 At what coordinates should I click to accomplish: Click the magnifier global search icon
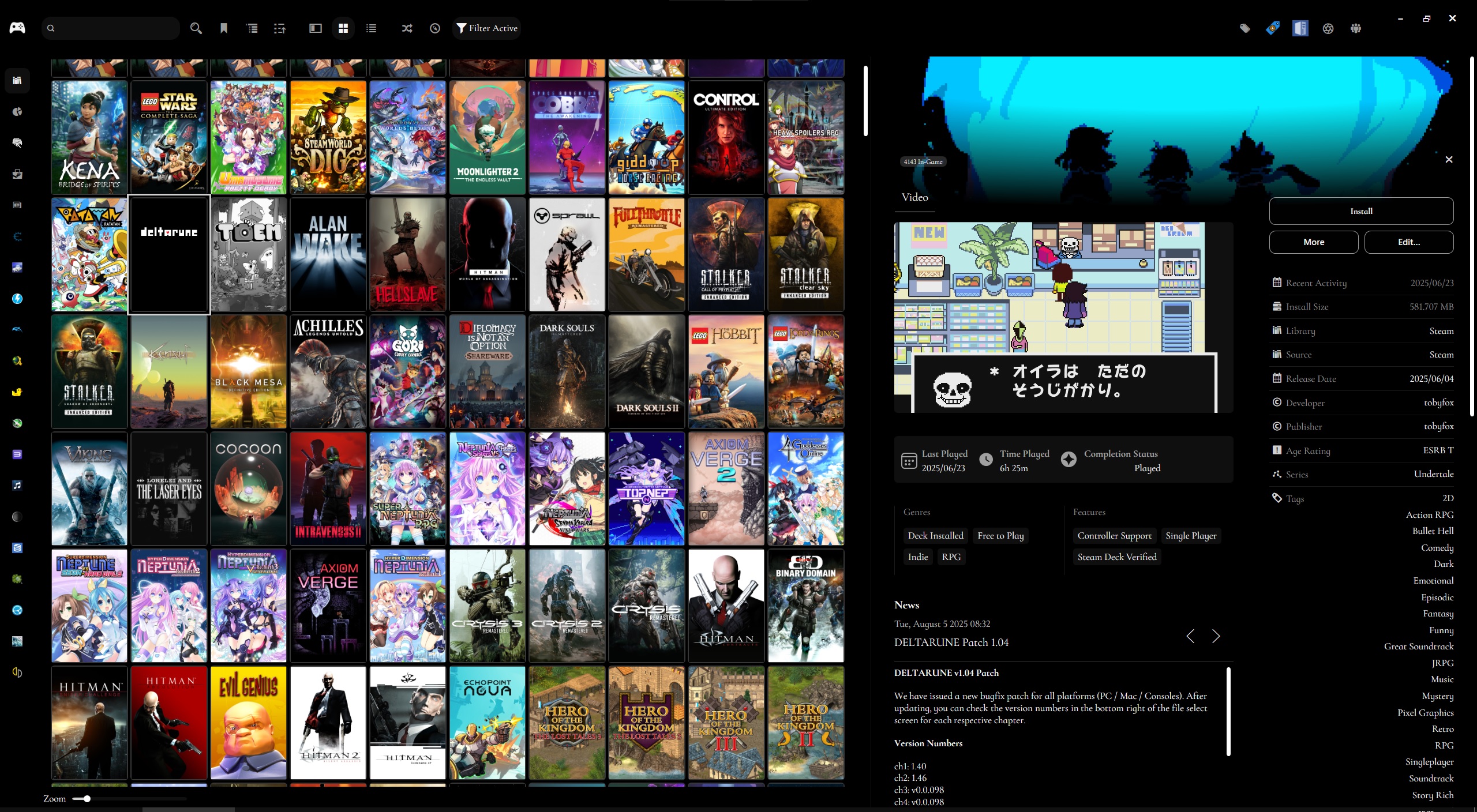(196, 28)
